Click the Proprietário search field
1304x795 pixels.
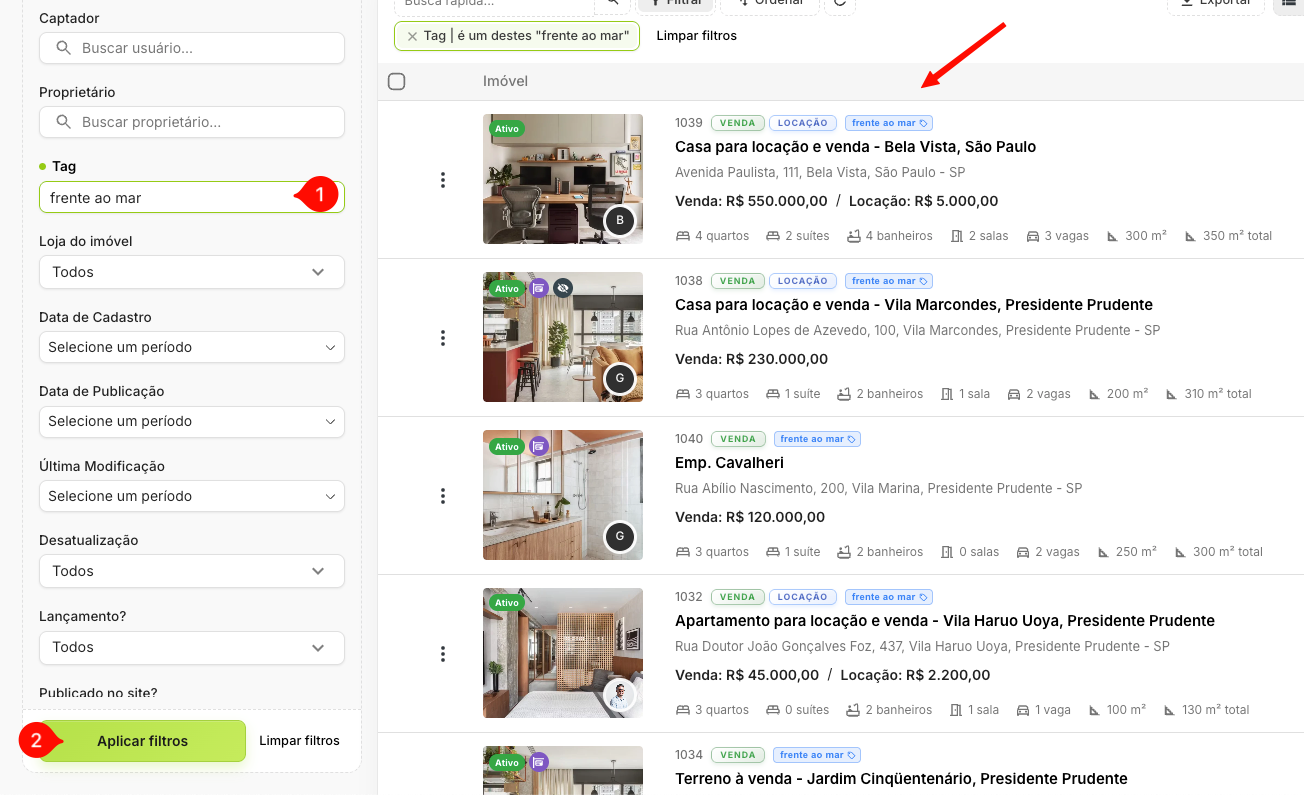tap(192, 122)
